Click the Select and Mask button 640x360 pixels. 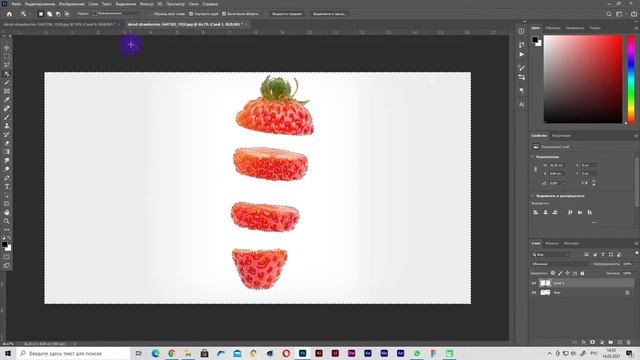pos(329,14)
